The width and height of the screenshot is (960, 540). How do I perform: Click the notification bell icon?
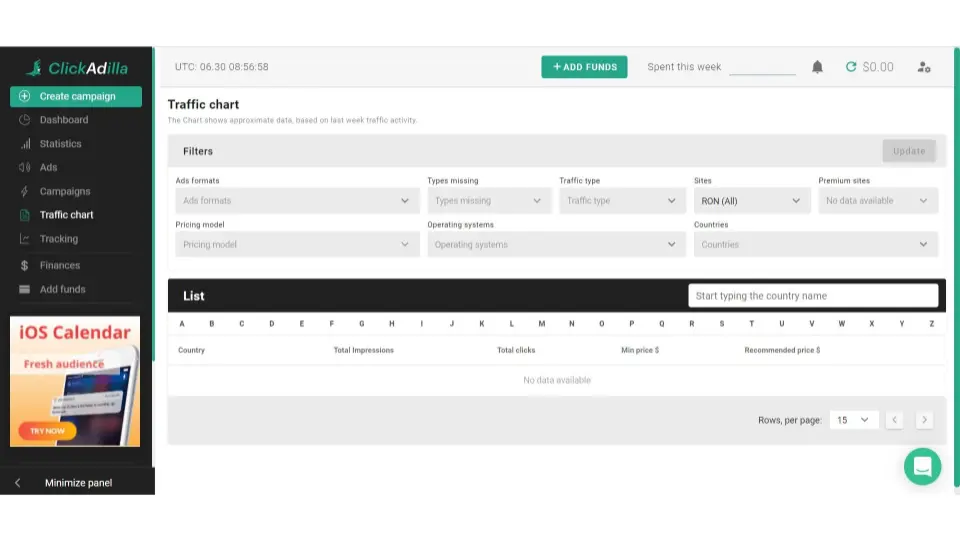817,67
